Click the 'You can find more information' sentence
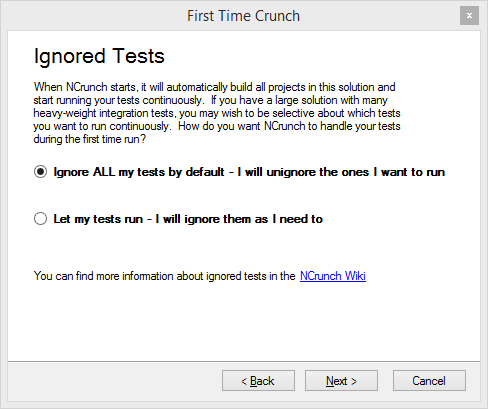The image size is (488, 409). (x=164, y=276)
